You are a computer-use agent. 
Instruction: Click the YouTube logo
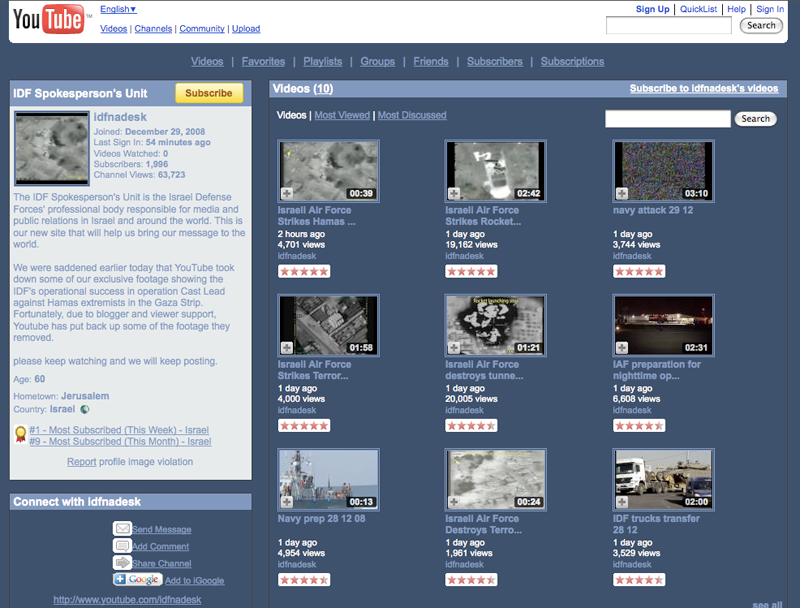48,19
